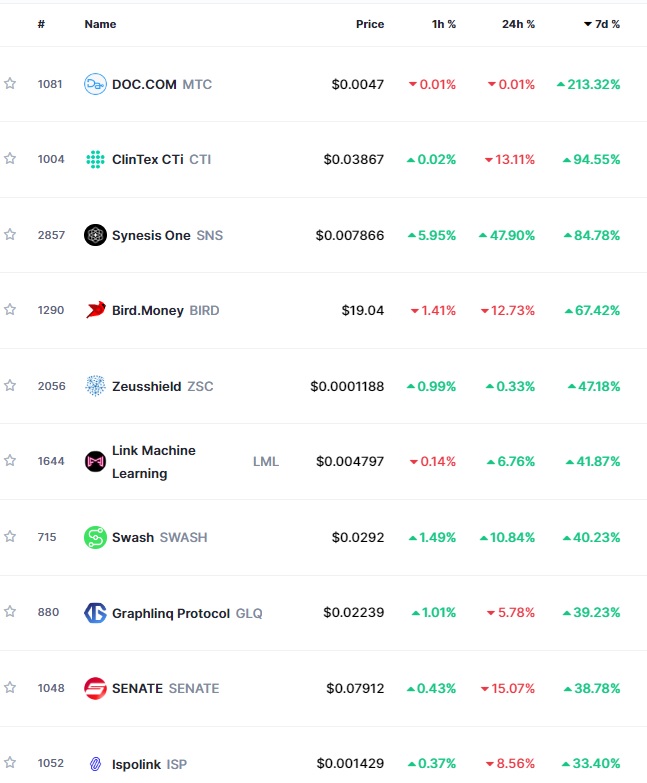Open the green Swash logo icon
647x783 pixels.
point(95,537)
